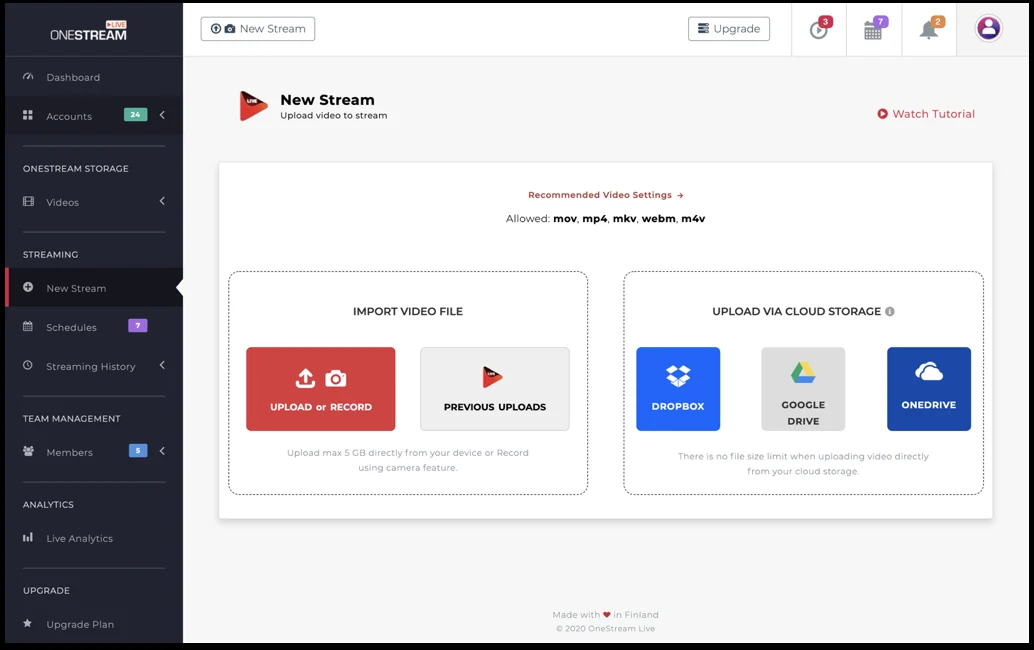Viewport: 1034px width, 650px height.
Task: Open the Dashboard gauge icon
Action: point(28,76)
